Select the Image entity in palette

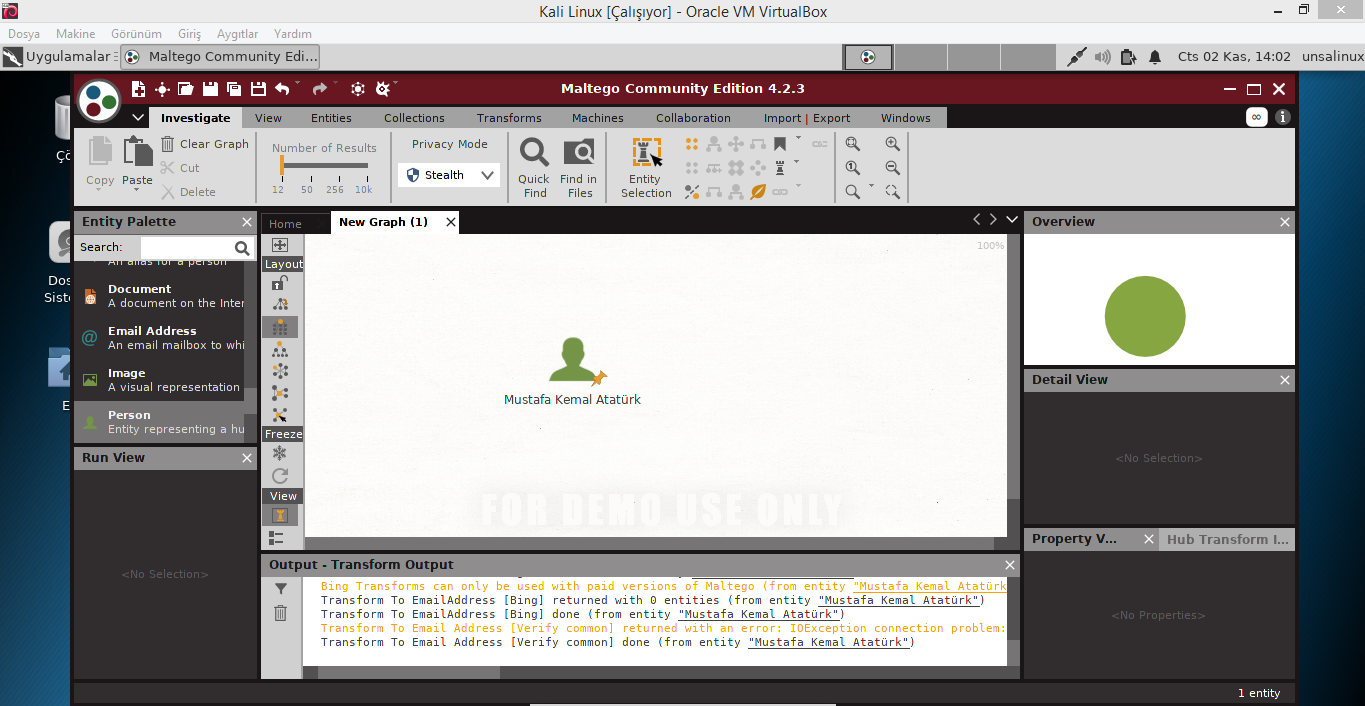tap(159, 380)
